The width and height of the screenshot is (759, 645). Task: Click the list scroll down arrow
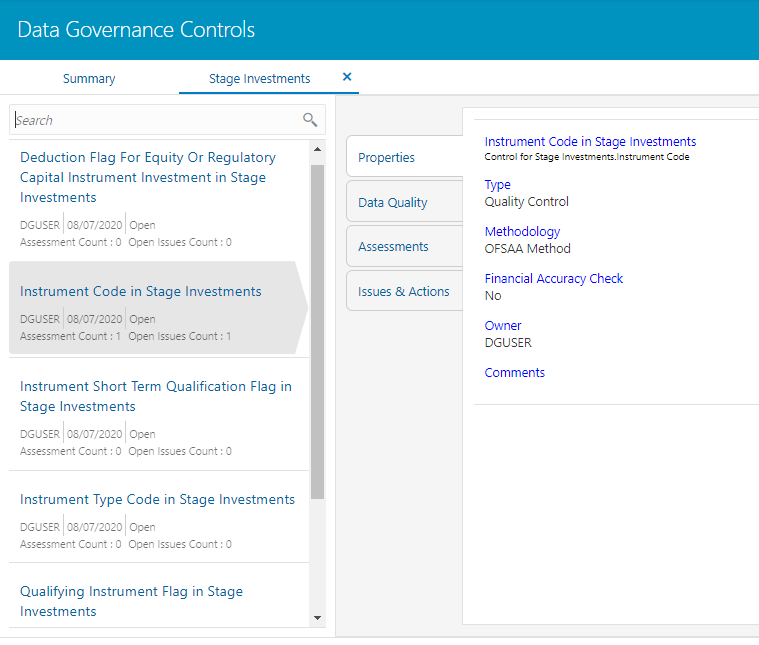[x=318, y=617]
